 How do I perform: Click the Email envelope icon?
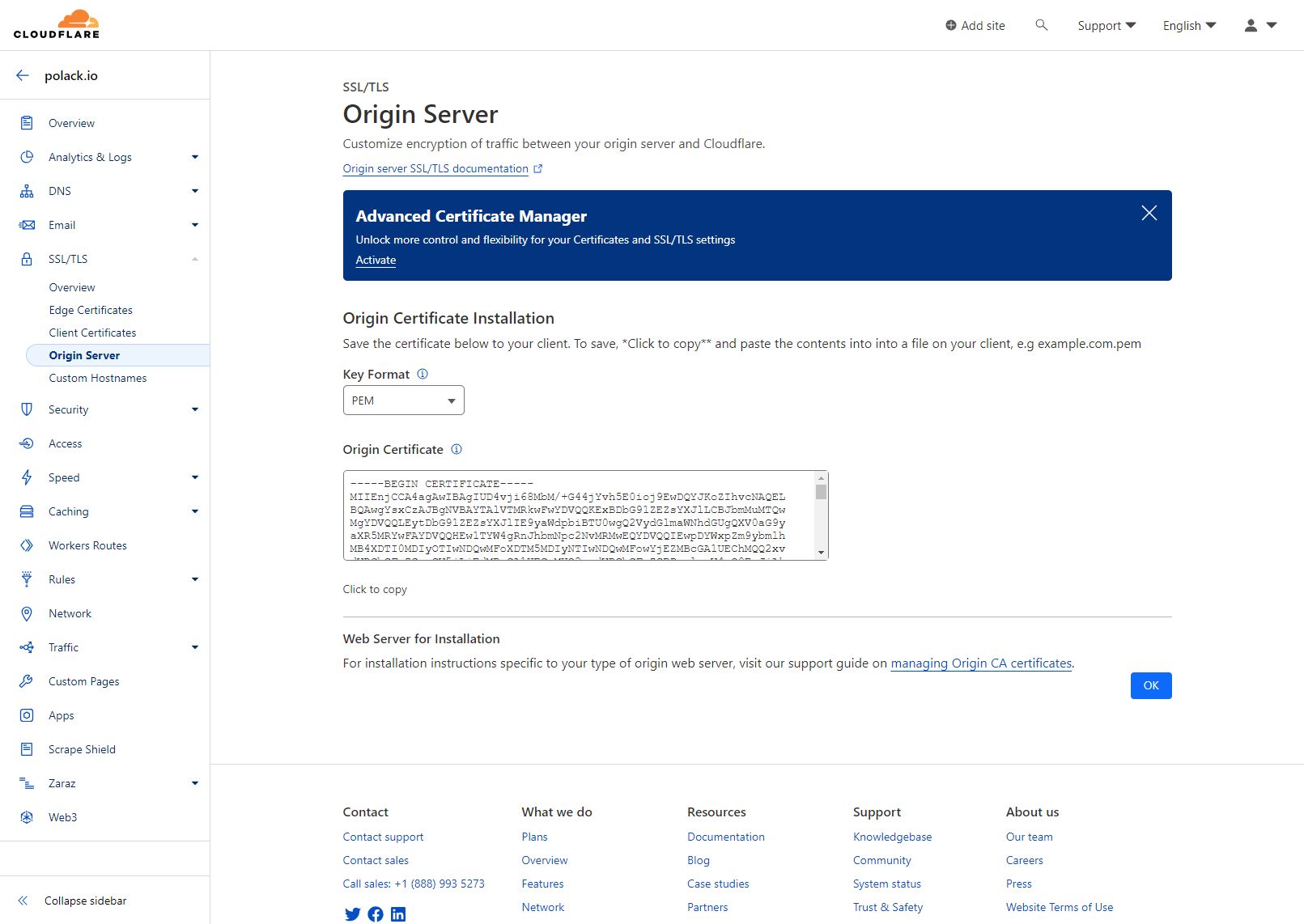coord(27,225)
